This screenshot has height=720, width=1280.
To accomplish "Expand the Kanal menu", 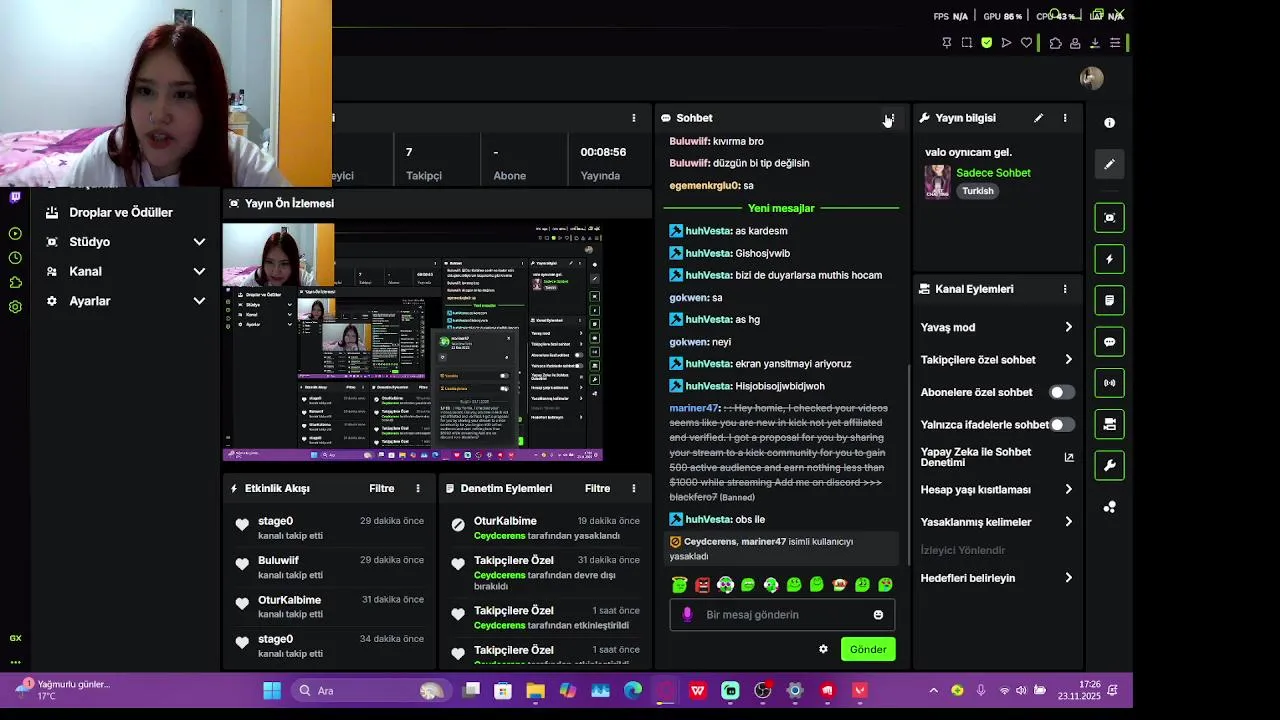I will tap(125, 271).
